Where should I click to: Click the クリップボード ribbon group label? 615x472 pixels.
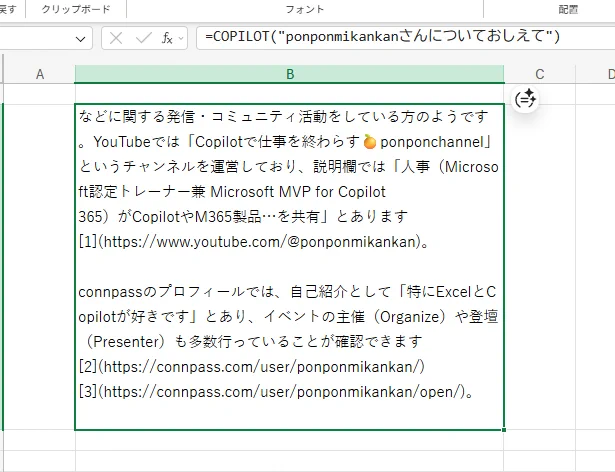pos(76,9)
